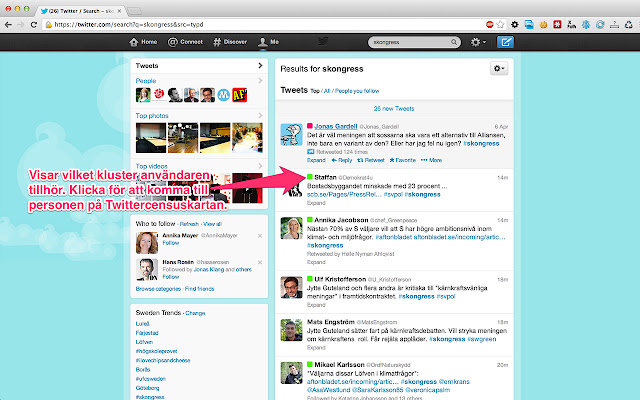Select the Twitter / Search browser tab
640x400 pixels.
pyautogui.click(x=81, y=11)
